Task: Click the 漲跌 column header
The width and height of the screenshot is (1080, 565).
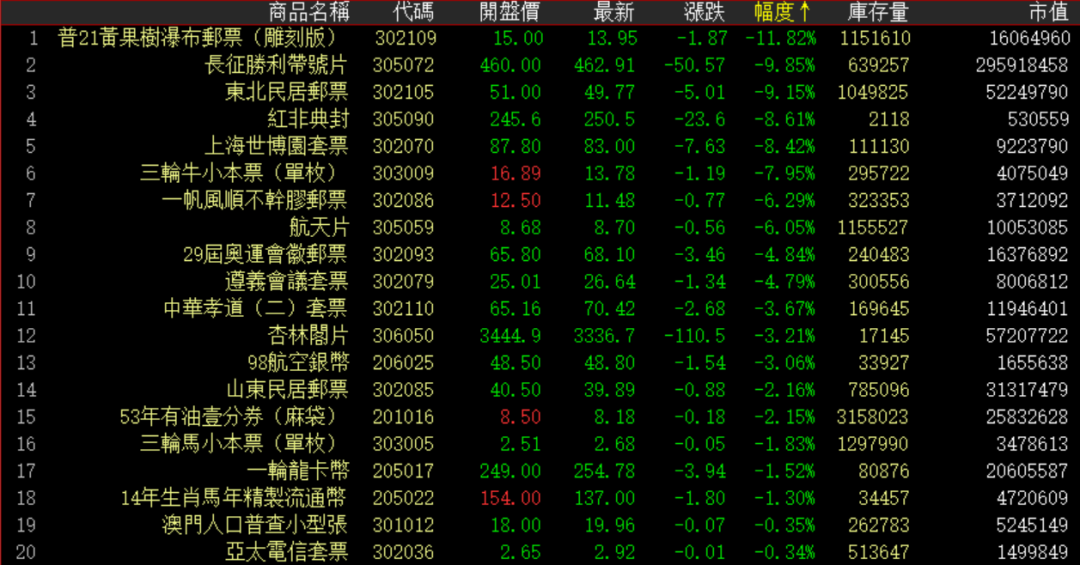Action: coord(704,12)
